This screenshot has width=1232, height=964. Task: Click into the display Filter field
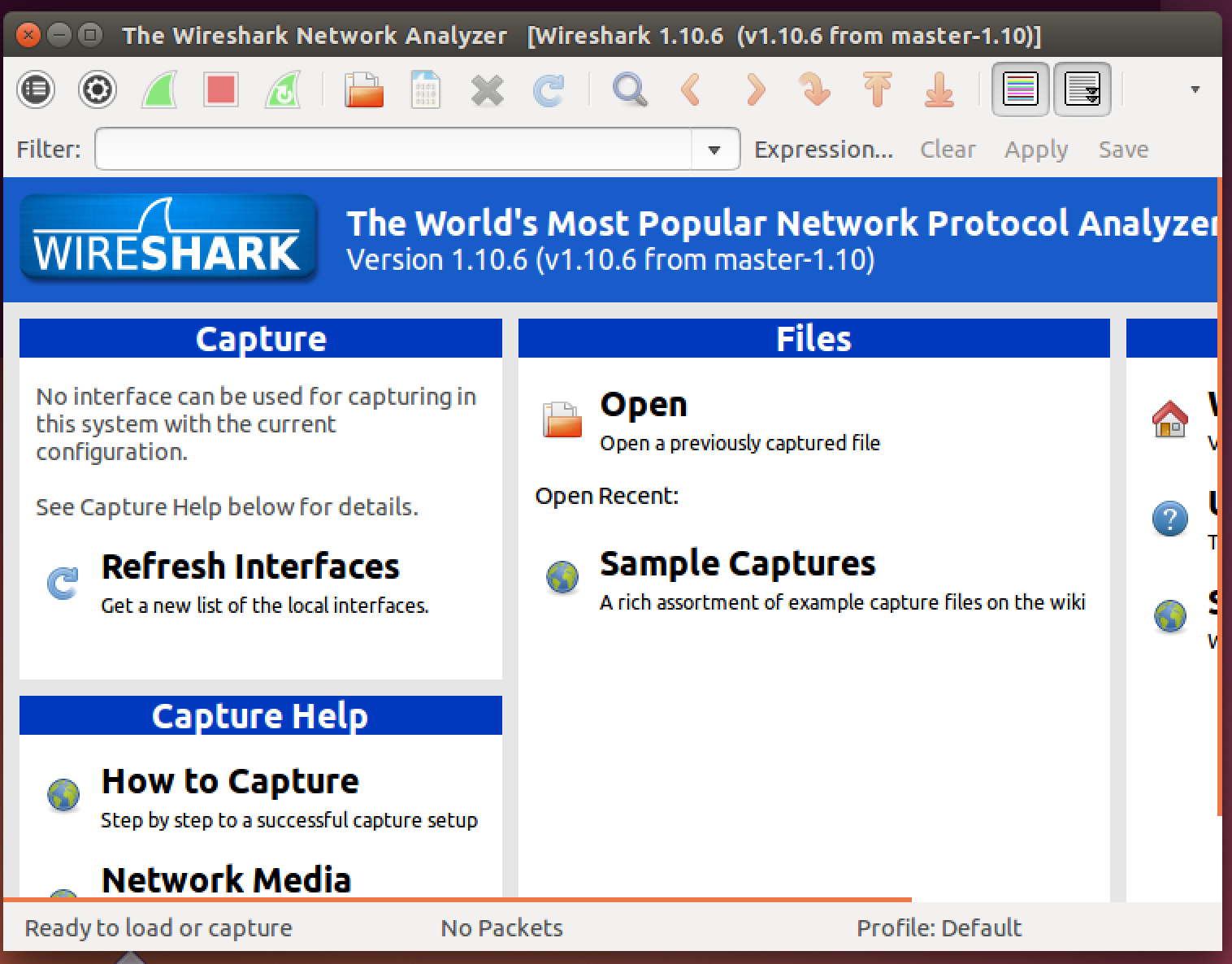(x=393, y=150)
